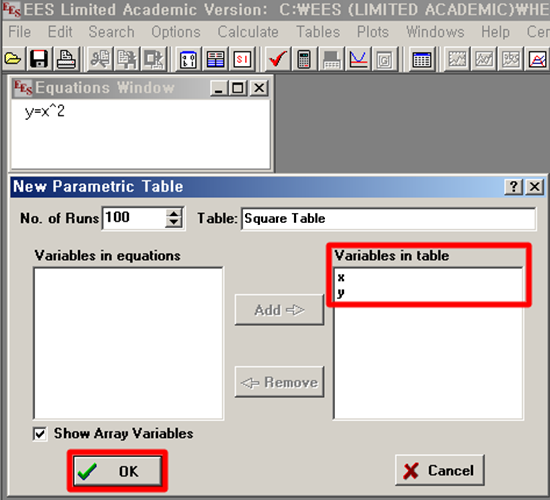This screenshot has height=500, width=550.
Task: Cancel the New Parametric Table dialog
Action: click(x=440, y=470)
